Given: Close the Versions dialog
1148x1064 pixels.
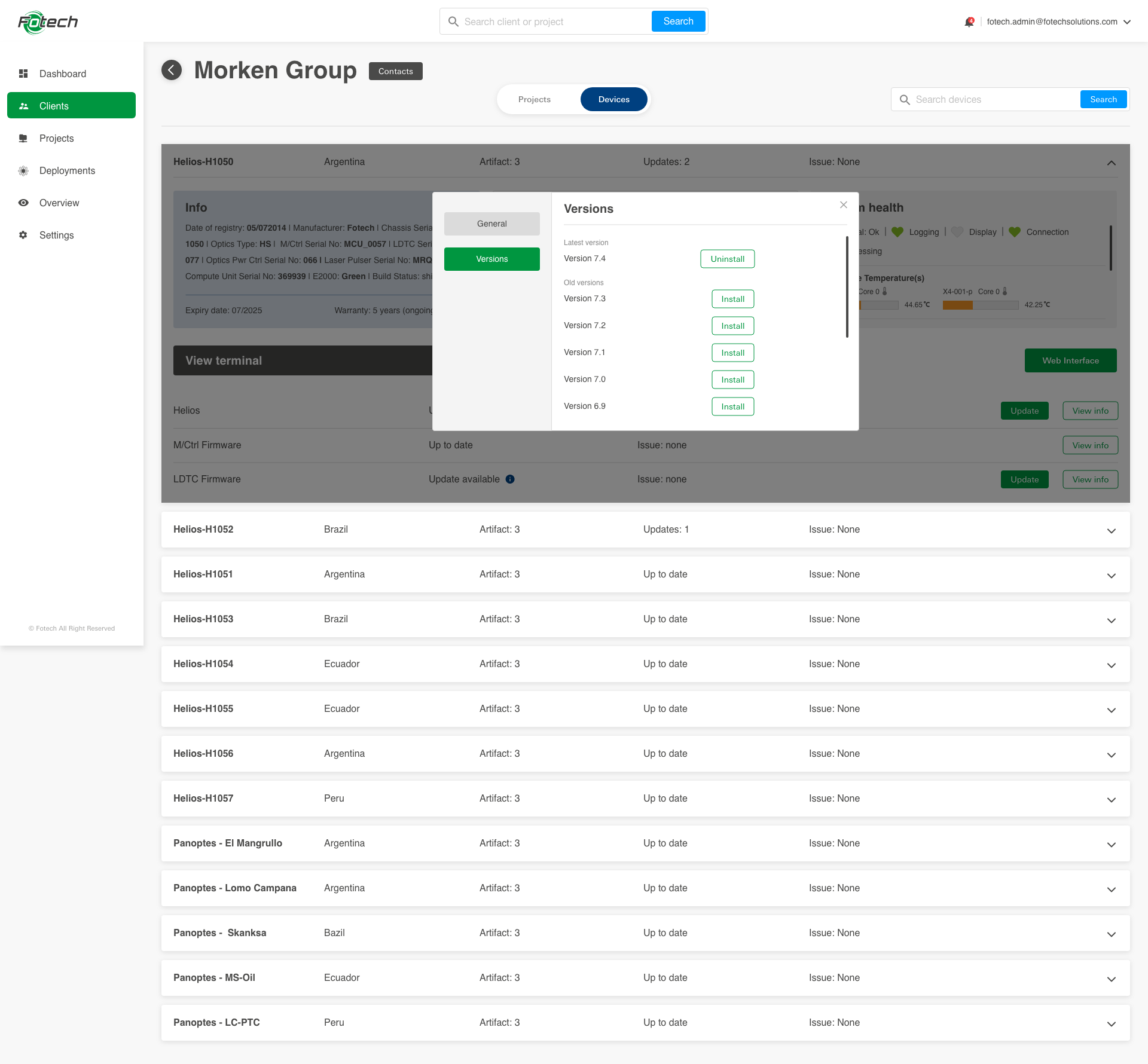Looking at the screenshot, I should [844, 205].
